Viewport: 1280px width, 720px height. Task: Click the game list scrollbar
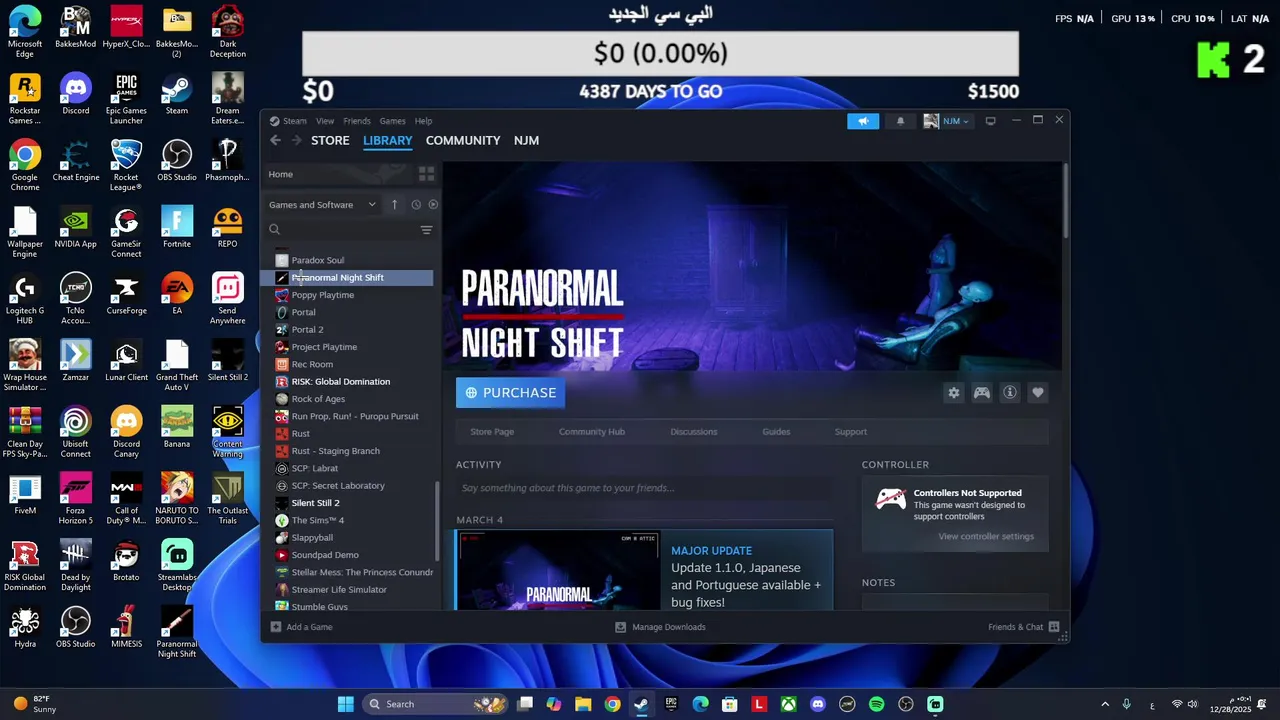[436, 520]
